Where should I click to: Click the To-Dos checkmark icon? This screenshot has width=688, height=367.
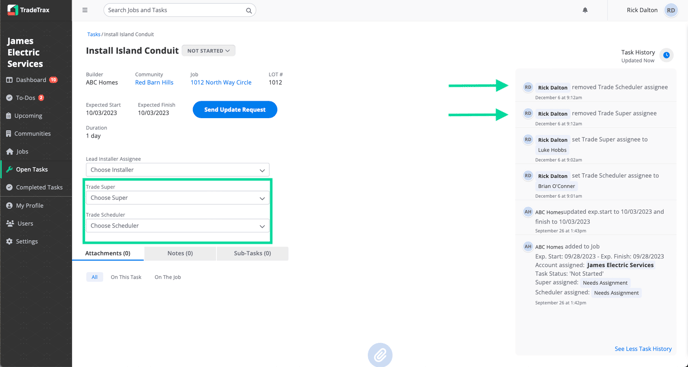click(x=9, y=98)
